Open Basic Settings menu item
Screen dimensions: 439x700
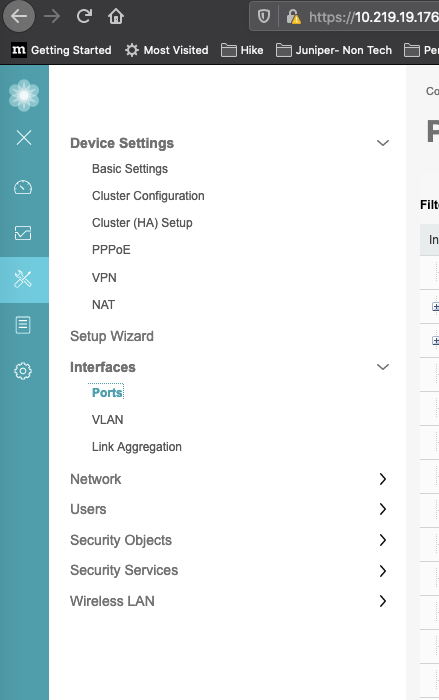(130, 169)
